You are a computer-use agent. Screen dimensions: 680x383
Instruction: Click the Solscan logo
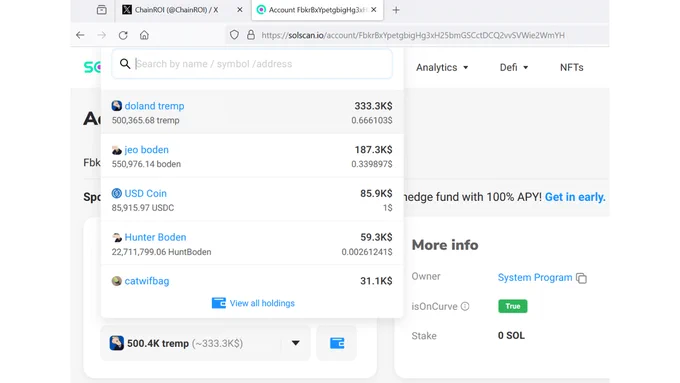pyautogui.click(x=92, y=67)
